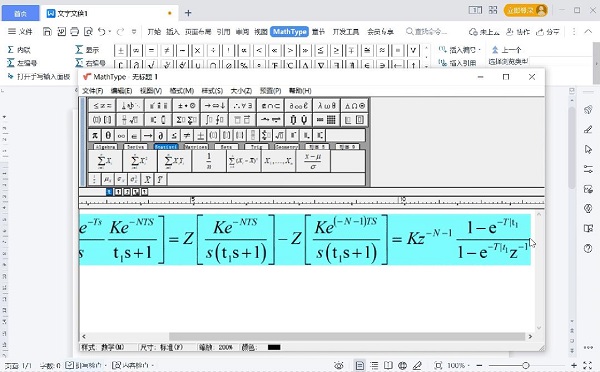
Task: Click the 上一个 navigation button
Action: point(506,50)
